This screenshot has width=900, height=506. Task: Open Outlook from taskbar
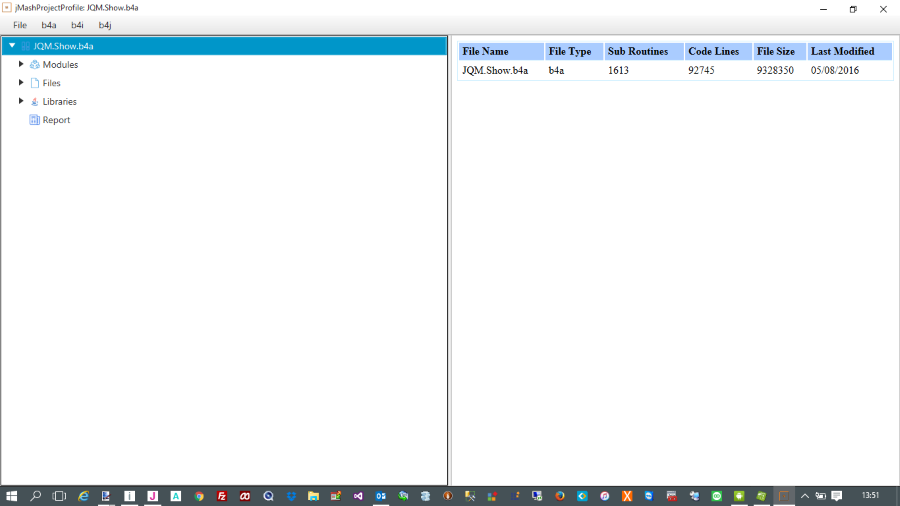pyautogui.click(x=381, y=496)
